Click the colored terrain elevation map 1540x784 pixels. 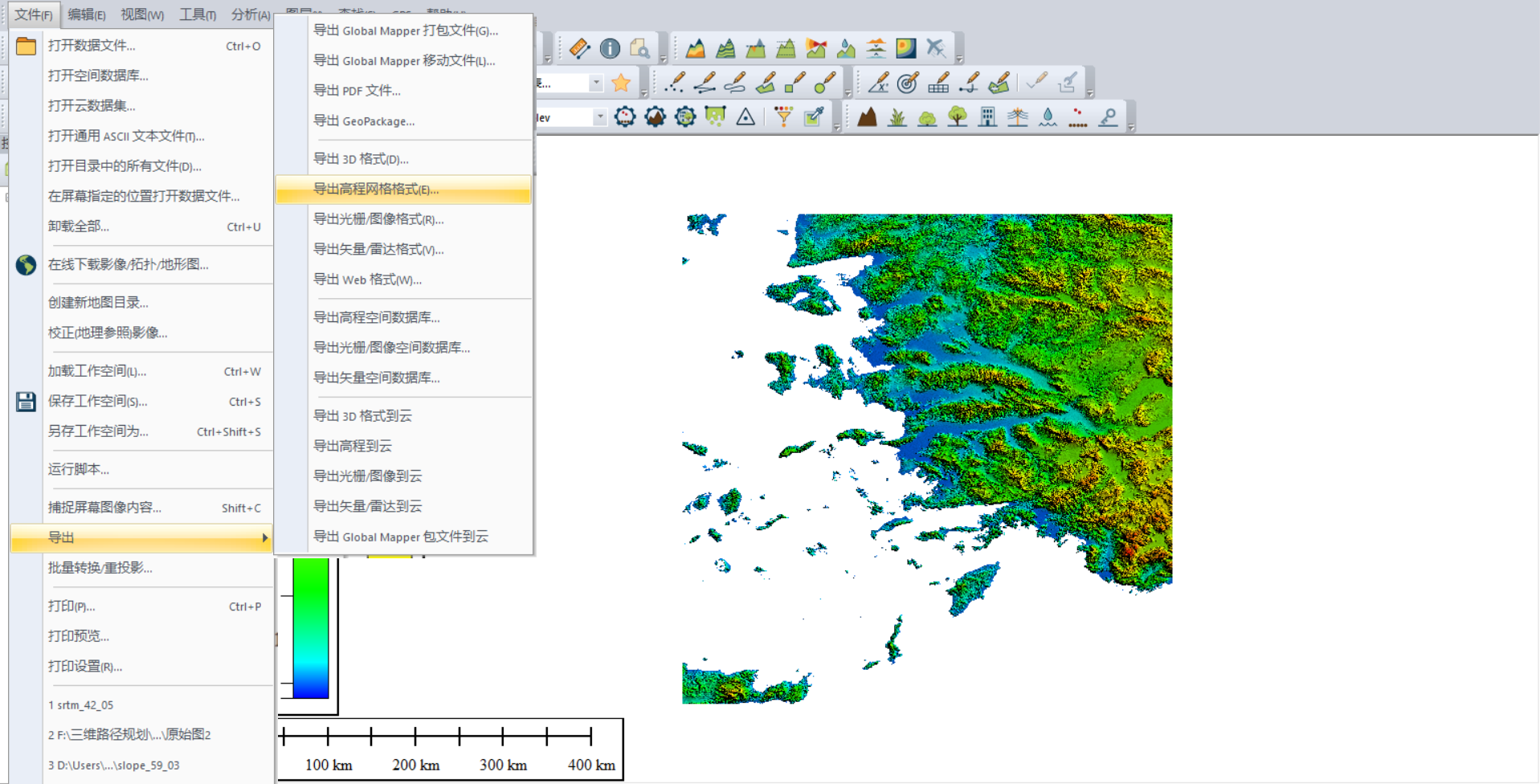(x=927, y=459)
